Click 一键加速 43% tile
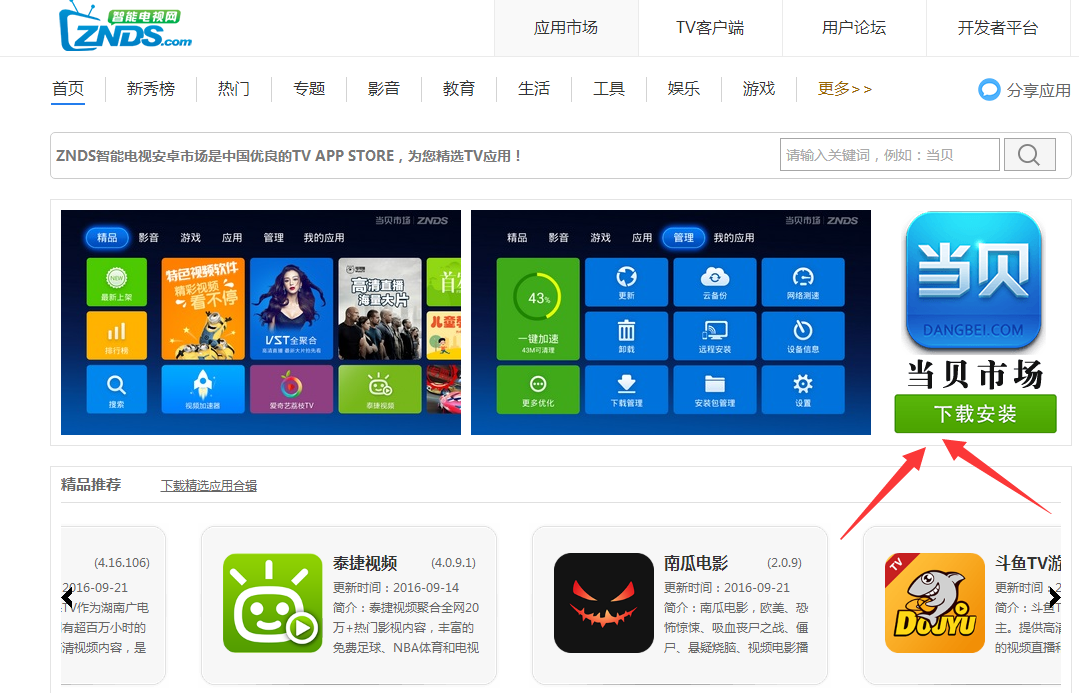1079x693 pixels. pyautogui.click(x=538, y=308)
